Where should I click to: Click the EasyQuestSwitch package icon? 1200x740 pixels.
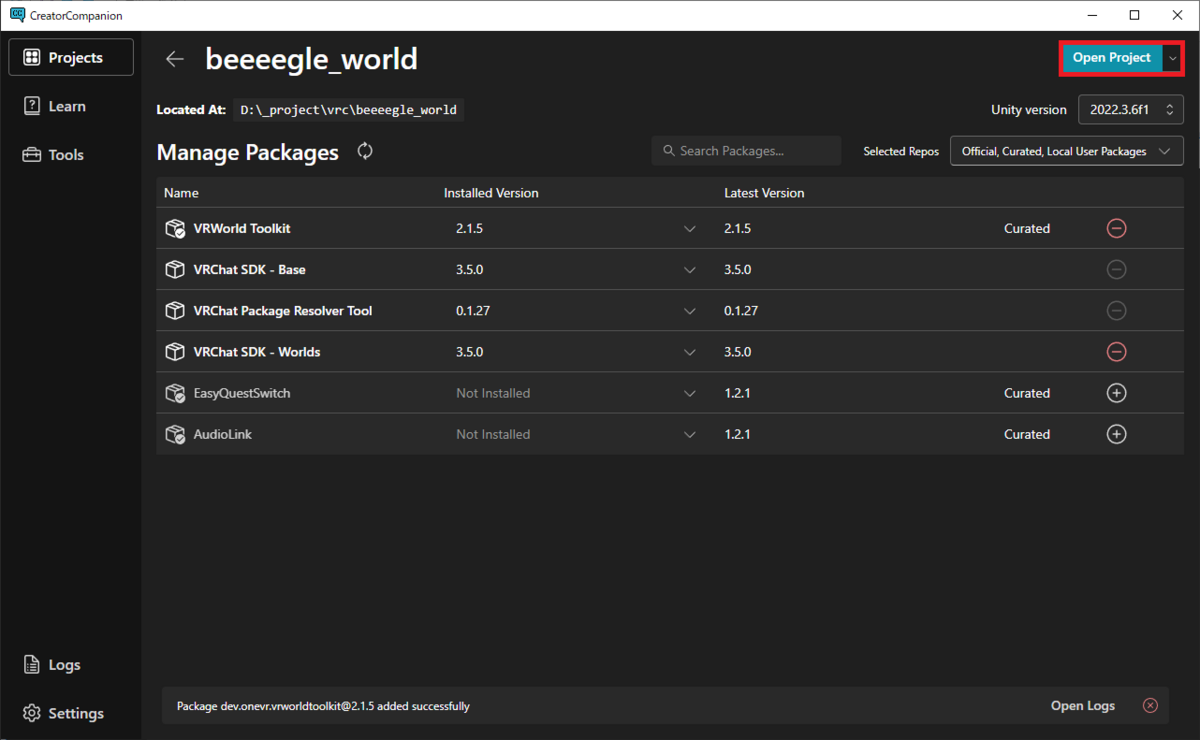coord(175,393)
